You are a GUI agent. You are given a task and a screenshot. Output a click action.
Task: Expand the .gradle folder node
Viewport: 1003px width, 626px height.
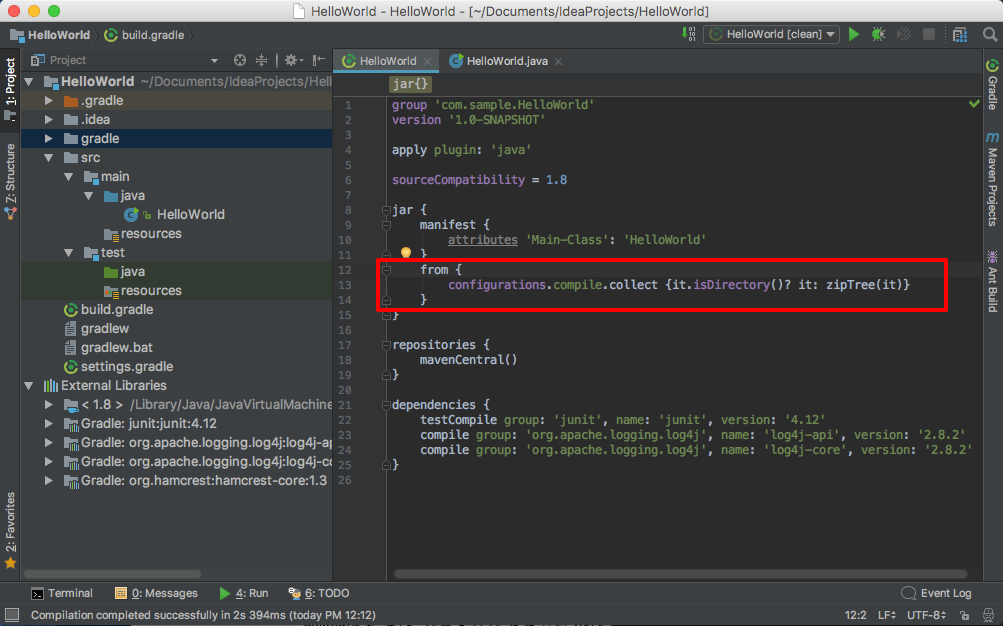pyautogui.click(x=48, y=100)
